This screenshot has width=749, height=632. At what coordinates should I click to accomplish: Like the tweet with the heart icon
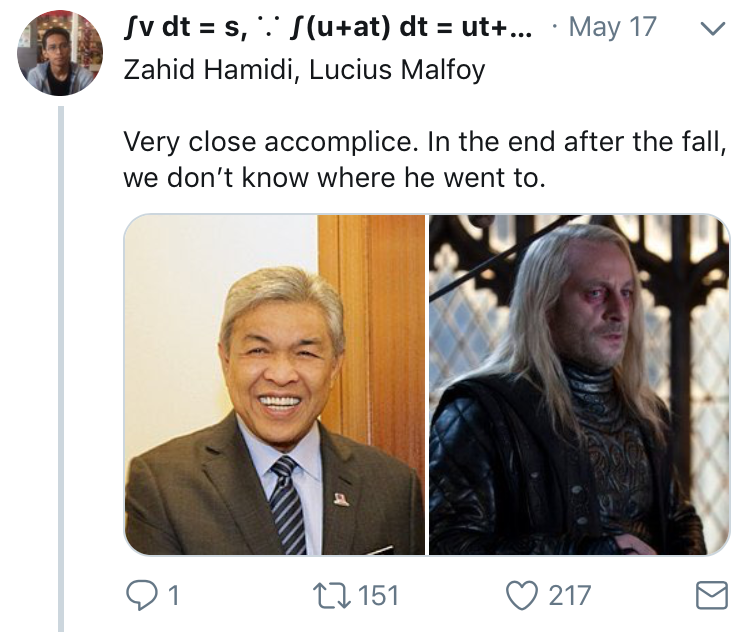522,596
